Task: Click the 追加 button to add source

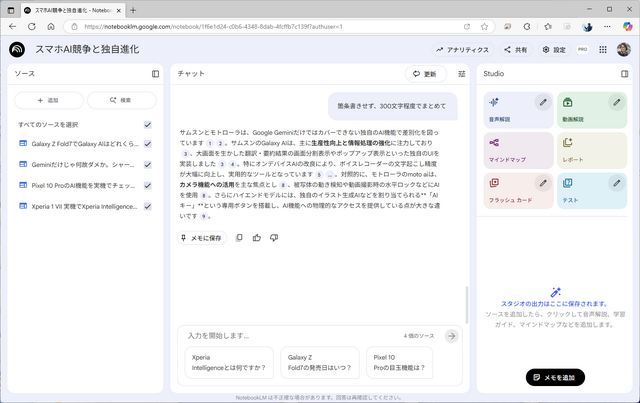Action: (x=47, y=101)
